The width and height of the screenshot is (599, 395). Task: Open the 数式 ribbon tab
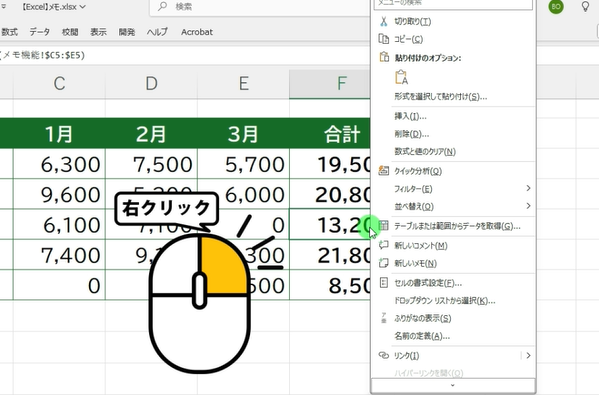[9, 32]
